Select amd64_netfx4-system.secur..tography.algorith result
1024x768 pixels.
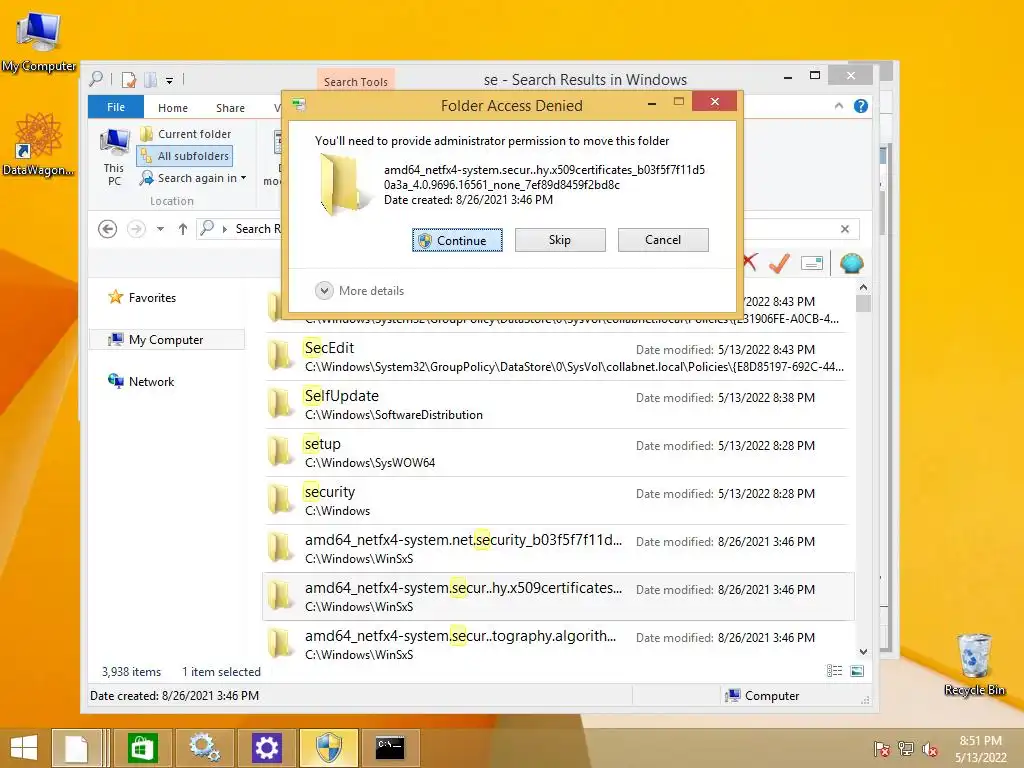tap(558, 645)
